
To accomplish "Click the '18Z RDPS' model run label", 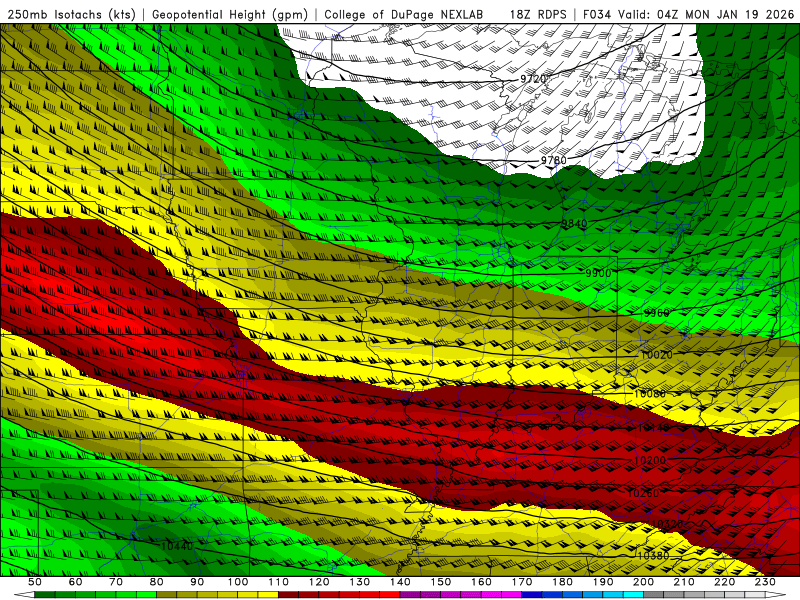I will 538,15.
